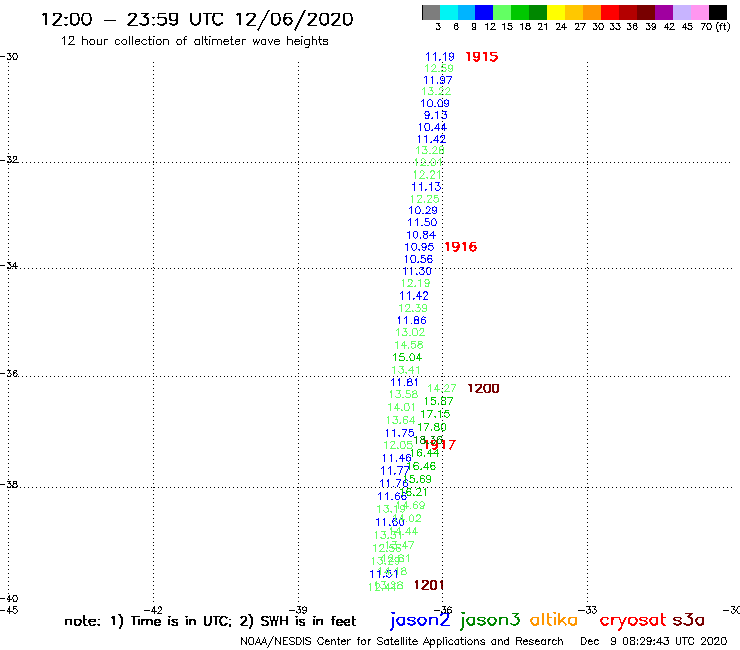This screenshot has height=650, width=740.
Task: Click the wave height value 10.09
Action: 435,103
